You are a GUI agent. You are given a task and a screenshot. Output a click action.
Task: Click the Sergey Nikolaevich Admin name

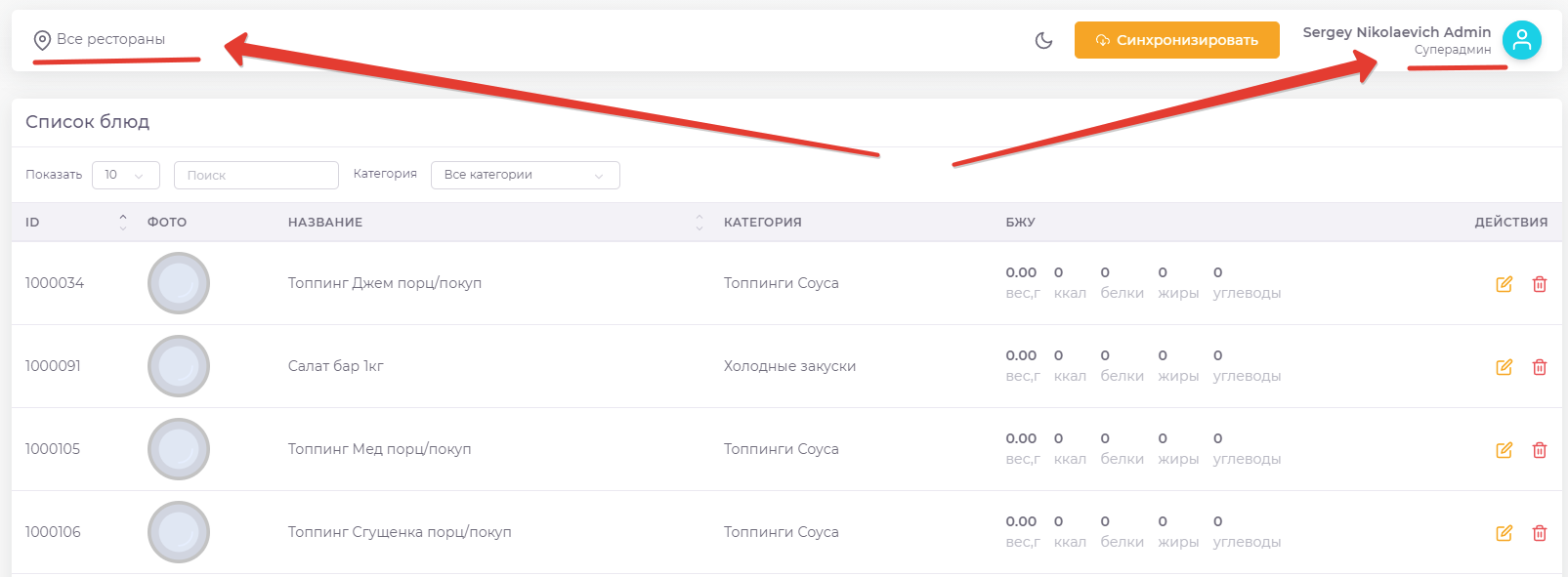1396,32
